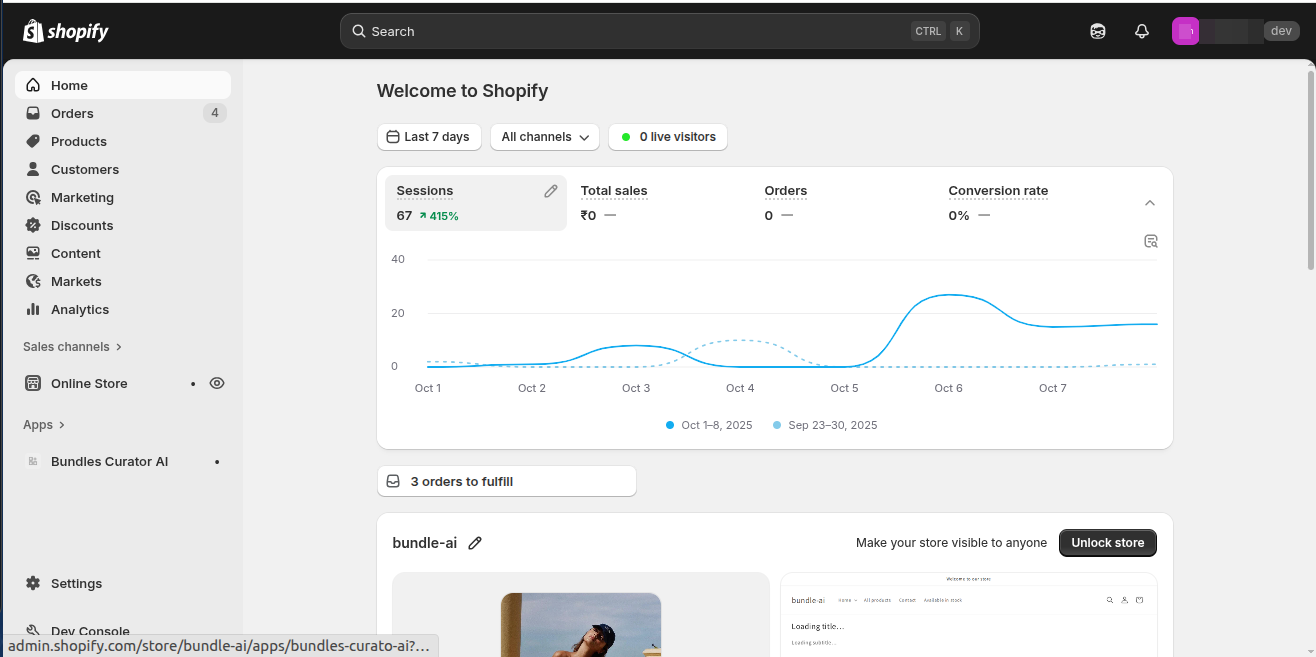The height and width of the screenshot is (657, 1316).
Task: Toggle Oct 1–8, 2025 legend series
Action: [x=709, y=425]
